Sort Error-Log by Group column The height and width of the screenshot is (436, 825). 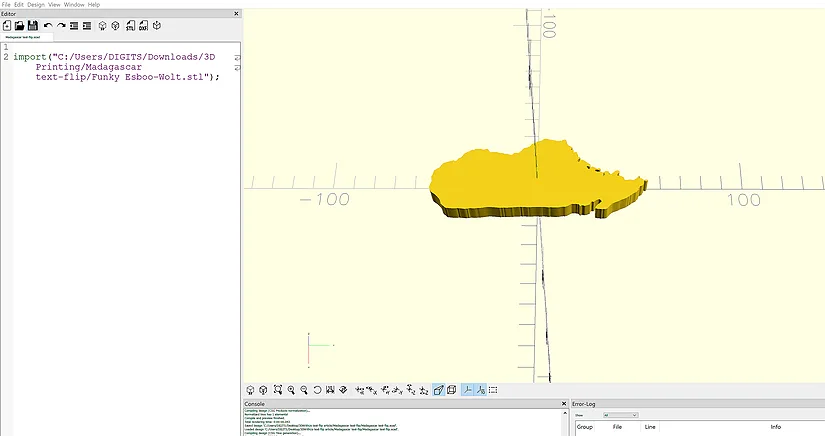[x=585, y=427]
